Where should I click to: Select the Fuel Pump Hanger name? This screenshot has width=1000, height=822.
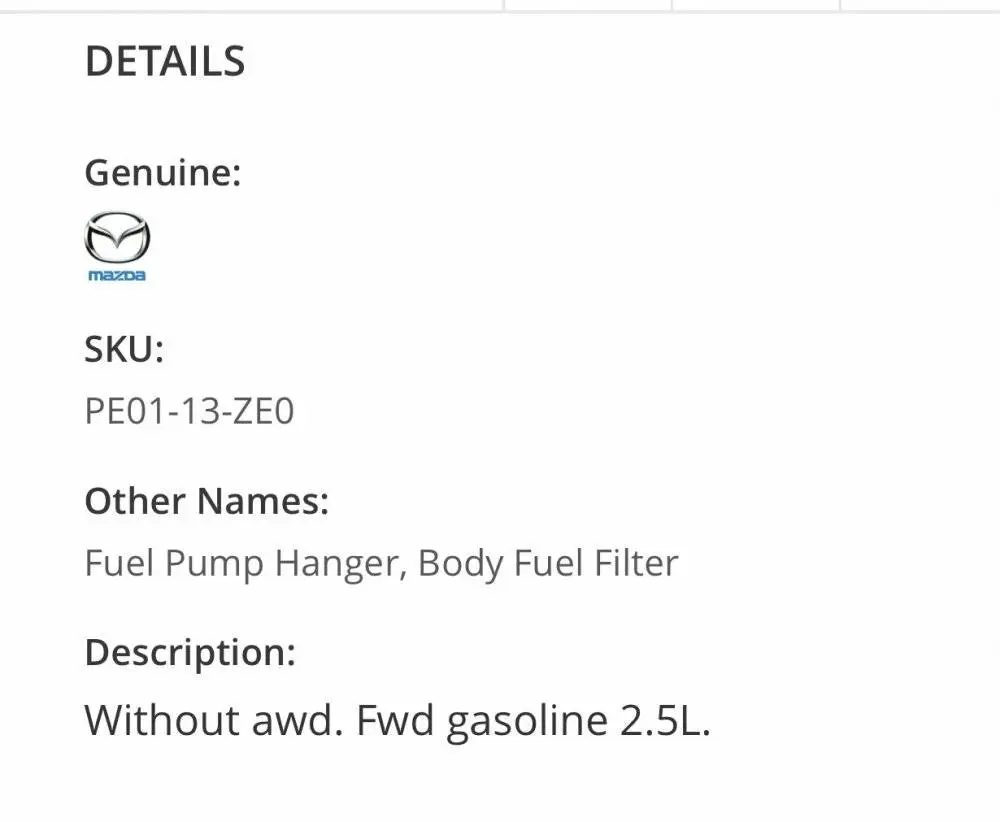[246, 564]
